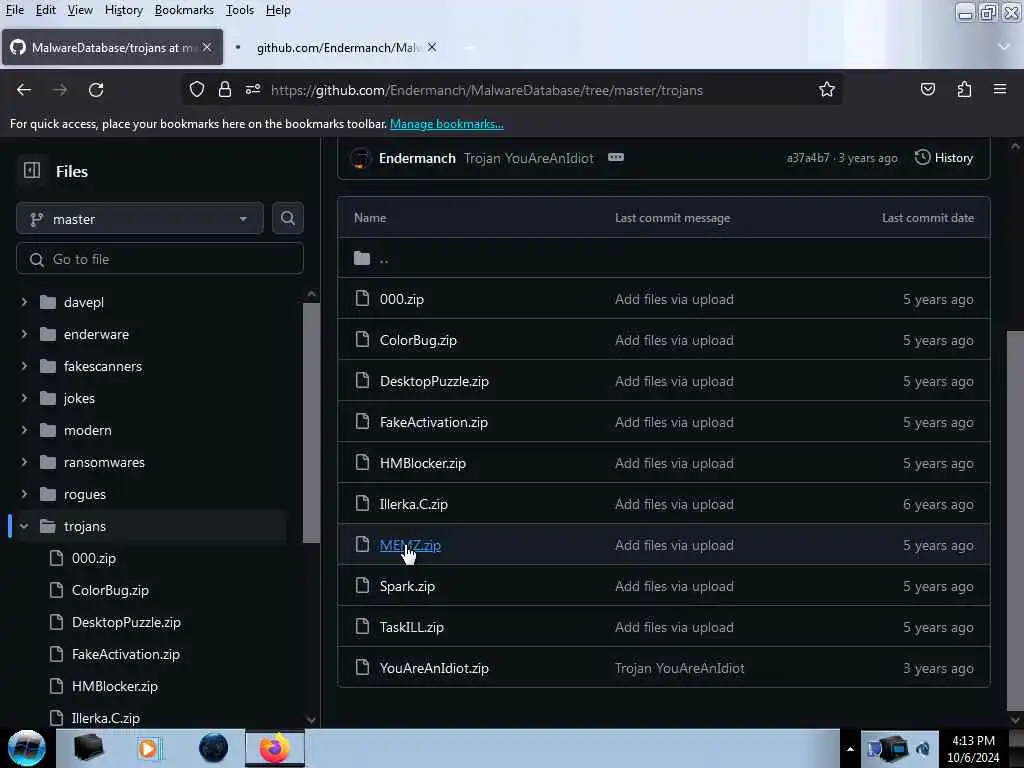Click the volume icon in the system tray
1024x768 pixels.
click(x=923, y=749)
